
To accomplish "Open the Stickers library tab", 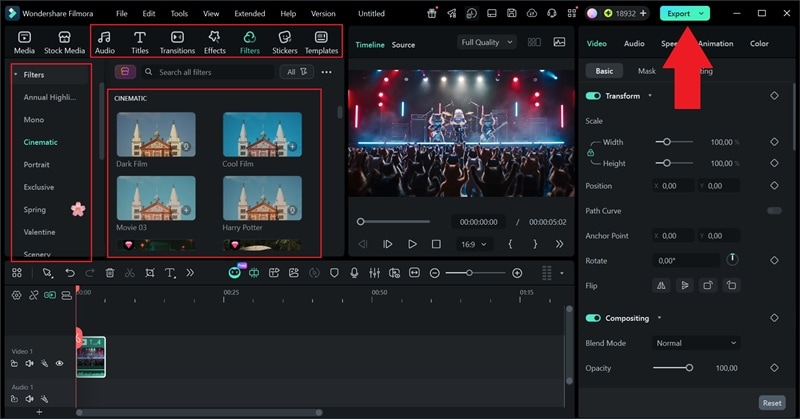I will tap(284, 42).
